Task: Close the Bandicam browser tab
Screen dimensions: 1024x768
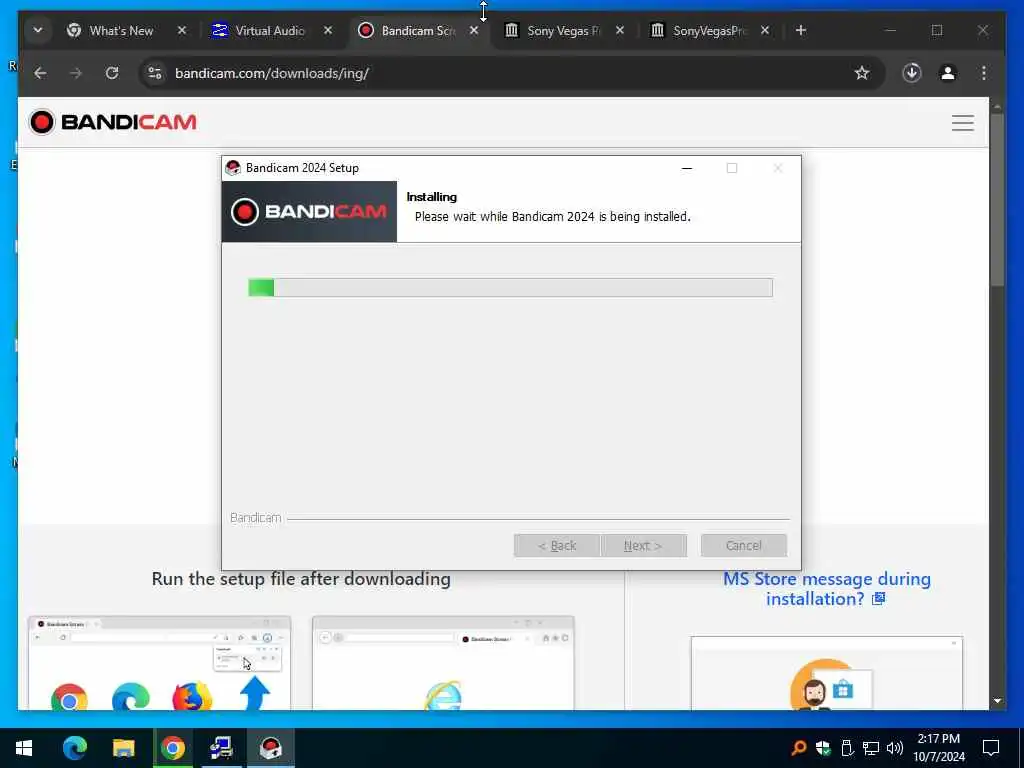Action: pos(474,30)
